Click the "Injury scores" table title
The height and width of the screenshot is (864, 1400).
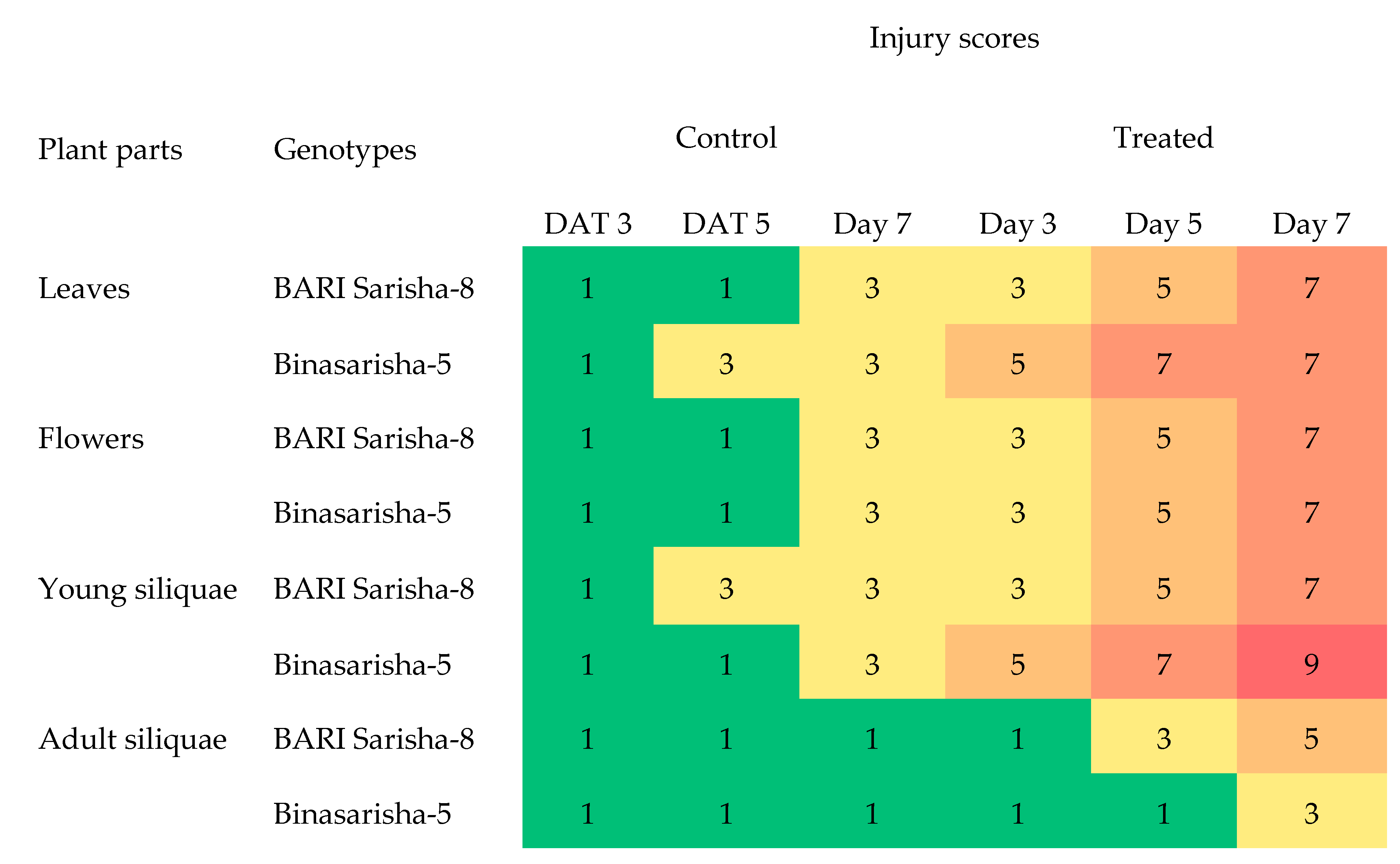954,39
